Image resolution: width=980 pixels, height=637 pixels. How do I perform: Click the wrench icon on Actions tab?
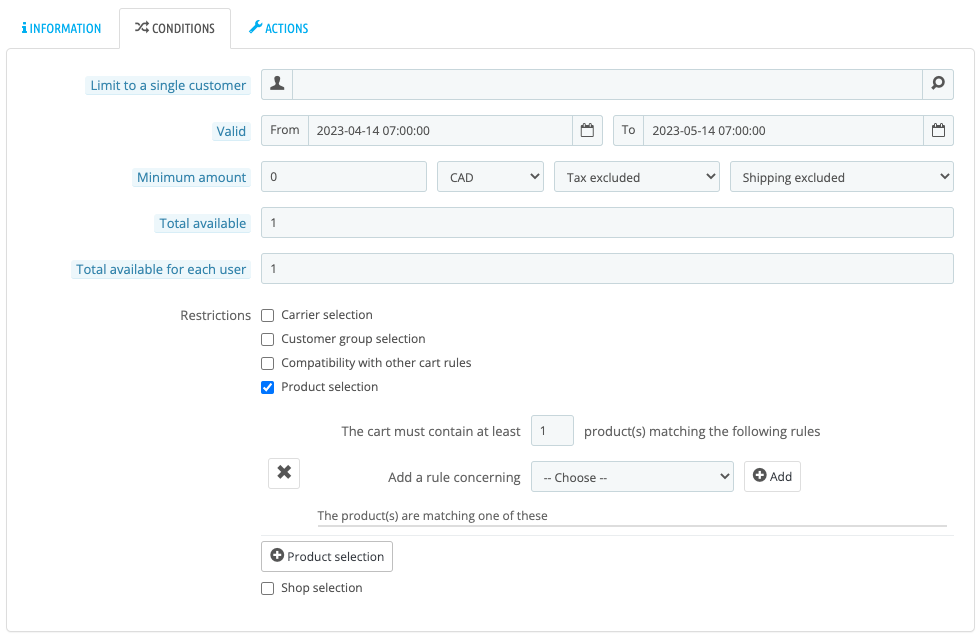pyautogui.click(x=255, y=28)
